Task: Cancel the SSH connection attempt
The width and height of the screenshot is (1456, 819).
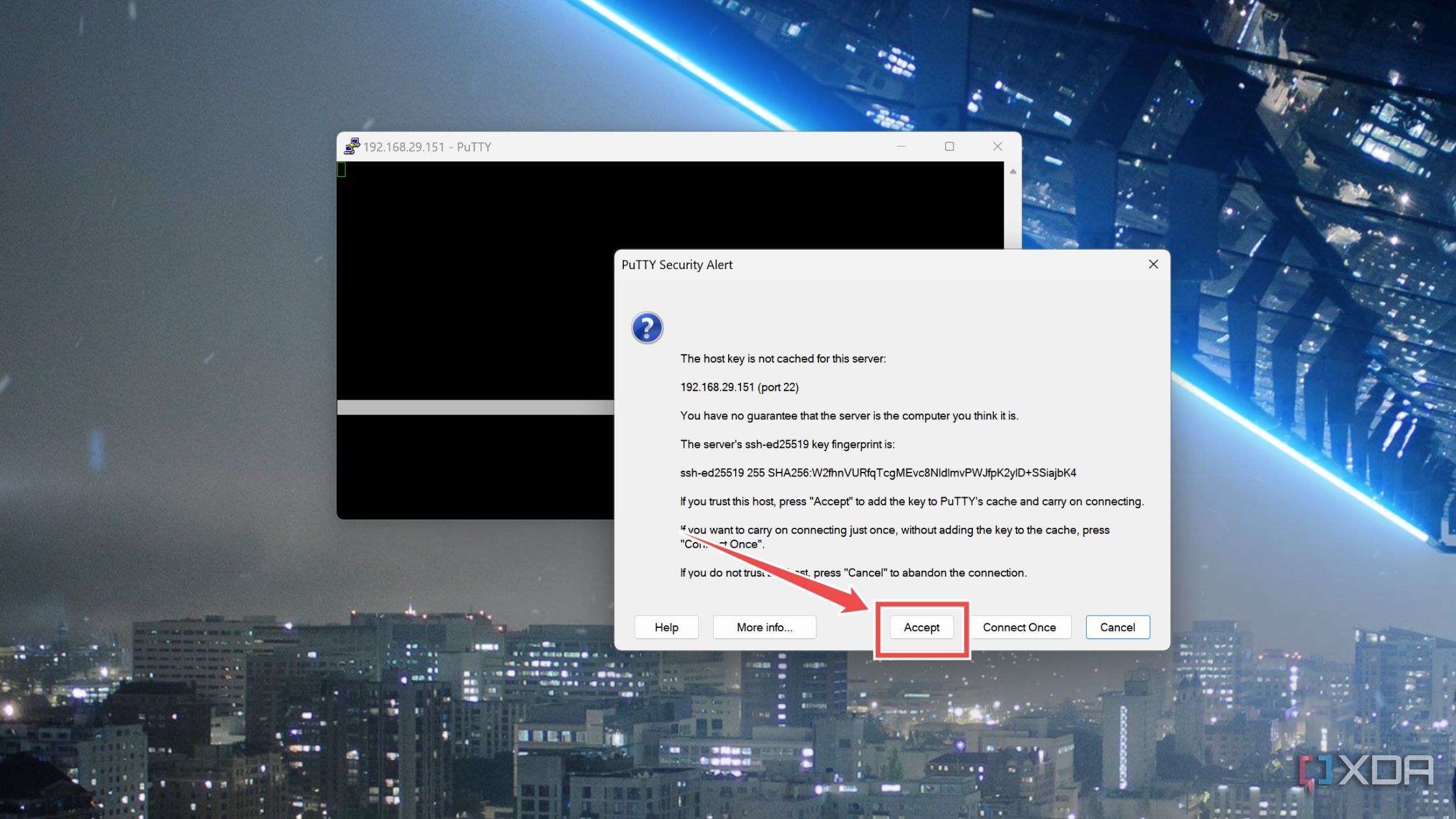Action: click(x=1117, y=627)
